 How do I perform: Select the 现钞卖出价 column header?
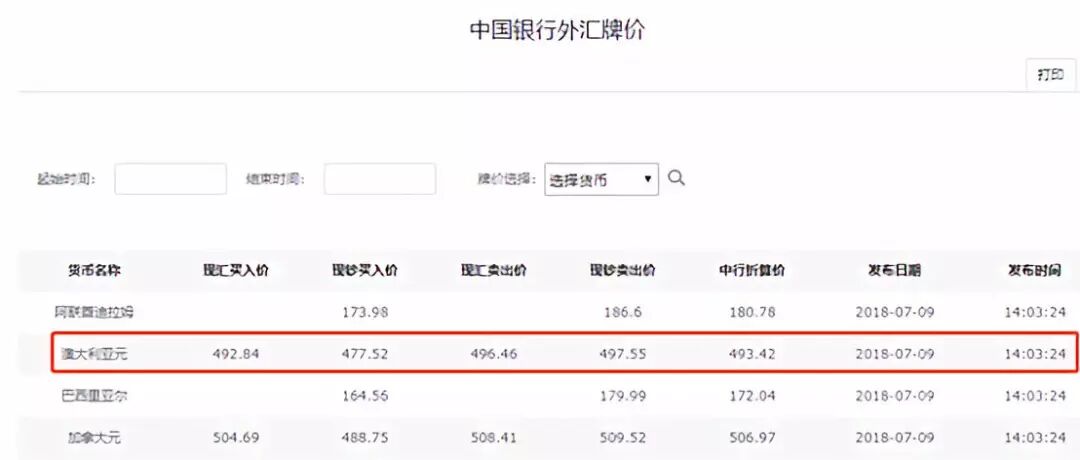(x=623, y=271)
